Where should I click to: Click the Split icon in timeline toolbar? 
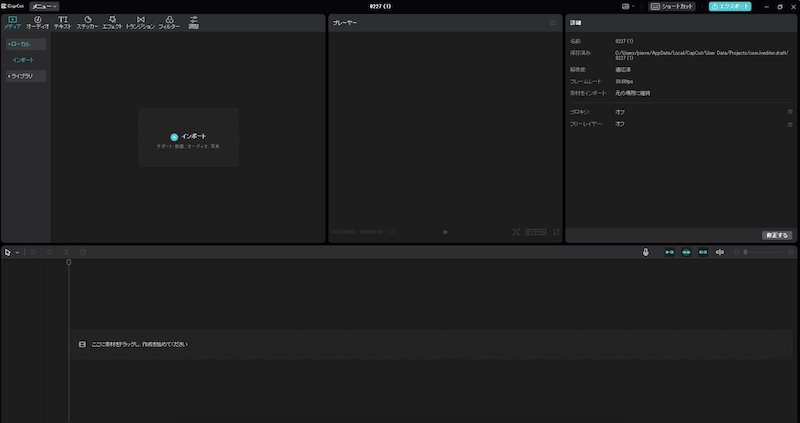coord(66,253)
